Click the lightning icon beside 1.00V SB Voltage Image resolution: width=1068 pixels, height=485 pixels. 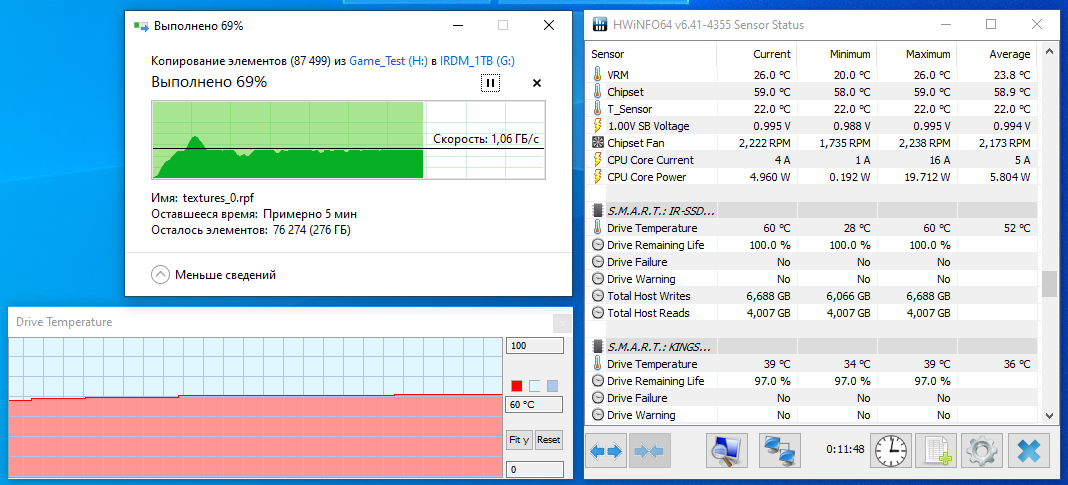[597, 126]
